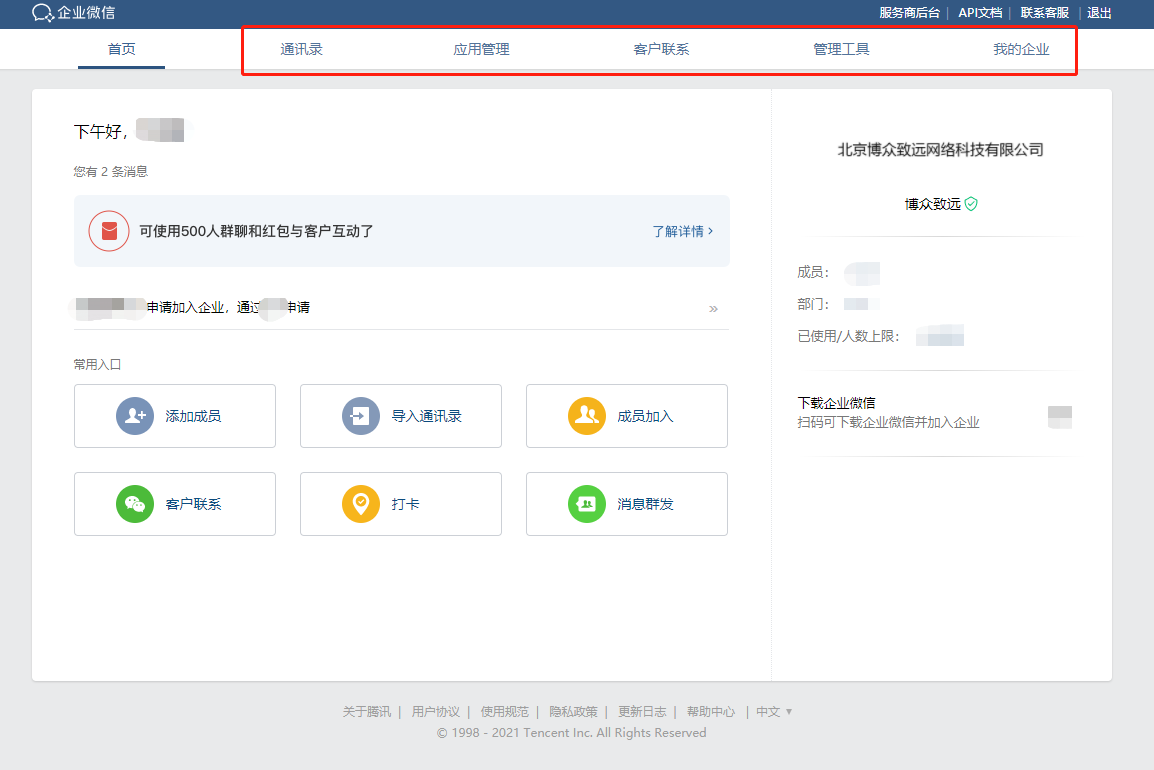Screen dimensions: 1154x770
Task: Click the 下载企业微信 heading
Action: click(x=836, y=403)
